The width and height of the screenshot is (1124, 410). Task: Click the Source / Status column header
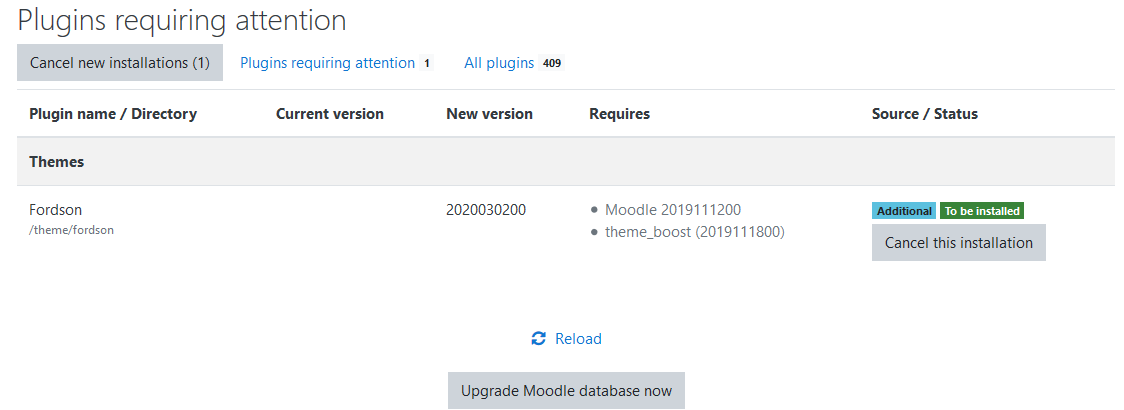click(x=925, y=113)
